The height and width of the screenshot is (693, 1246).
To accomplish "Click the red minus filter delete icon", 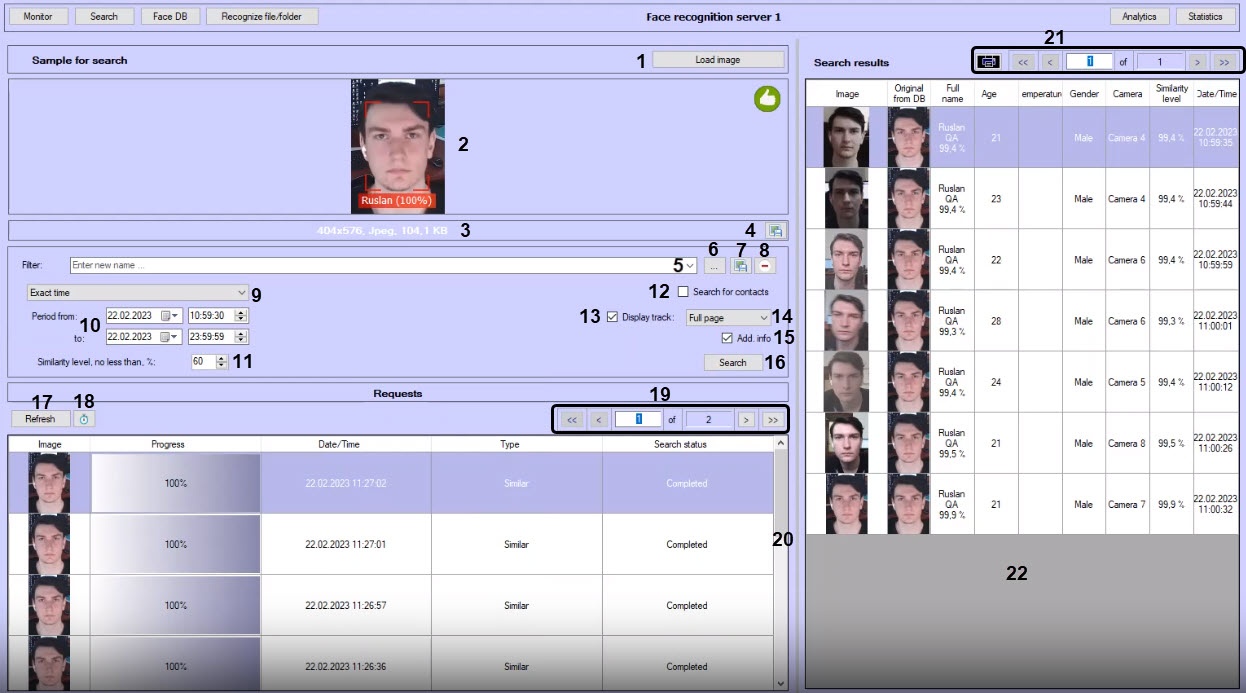I will [x=765, y=266].
